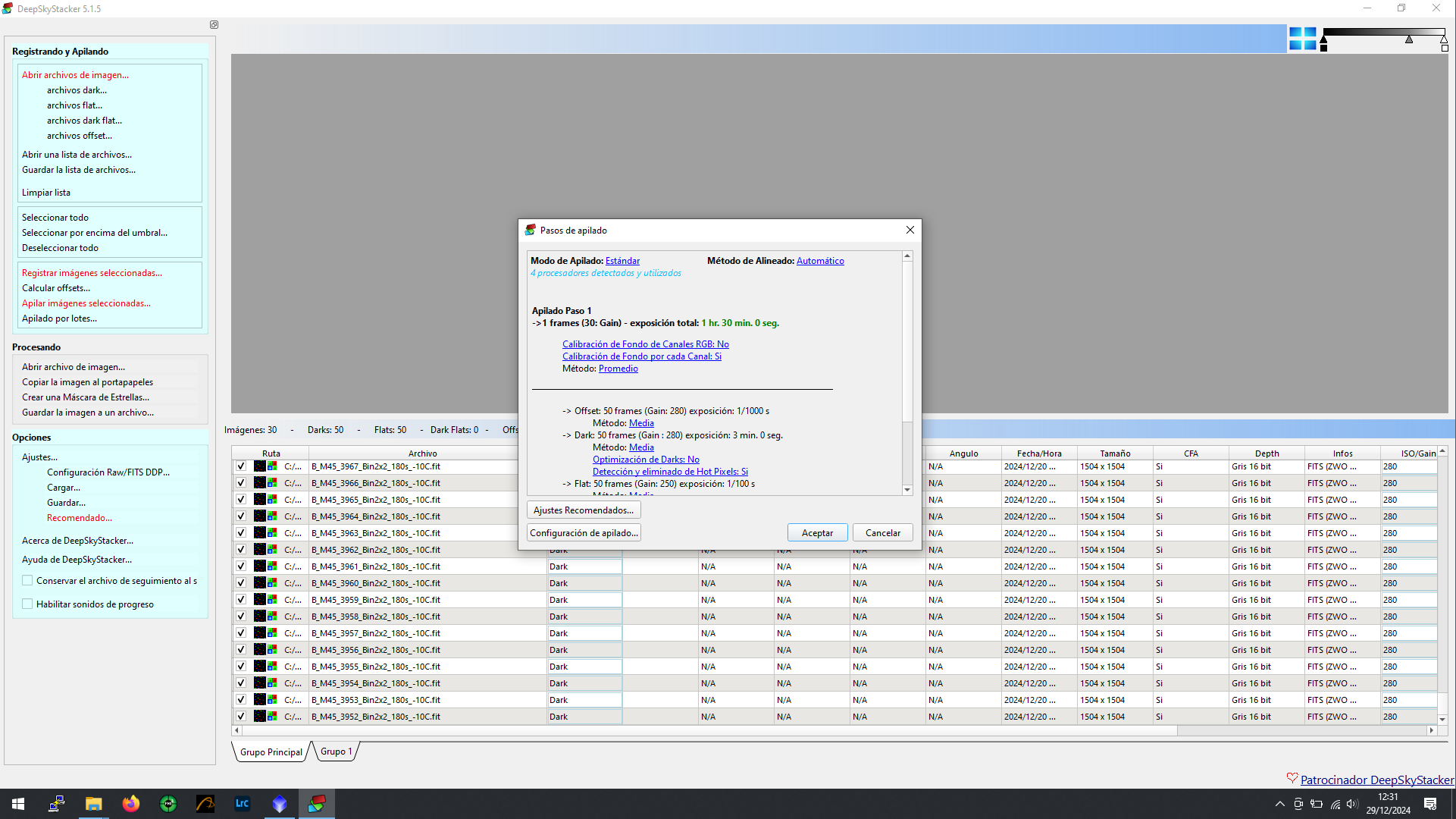Enable Conservar el archivo de seguimiento checkbox
1456x819 pixels.
(x=27, y=581)
